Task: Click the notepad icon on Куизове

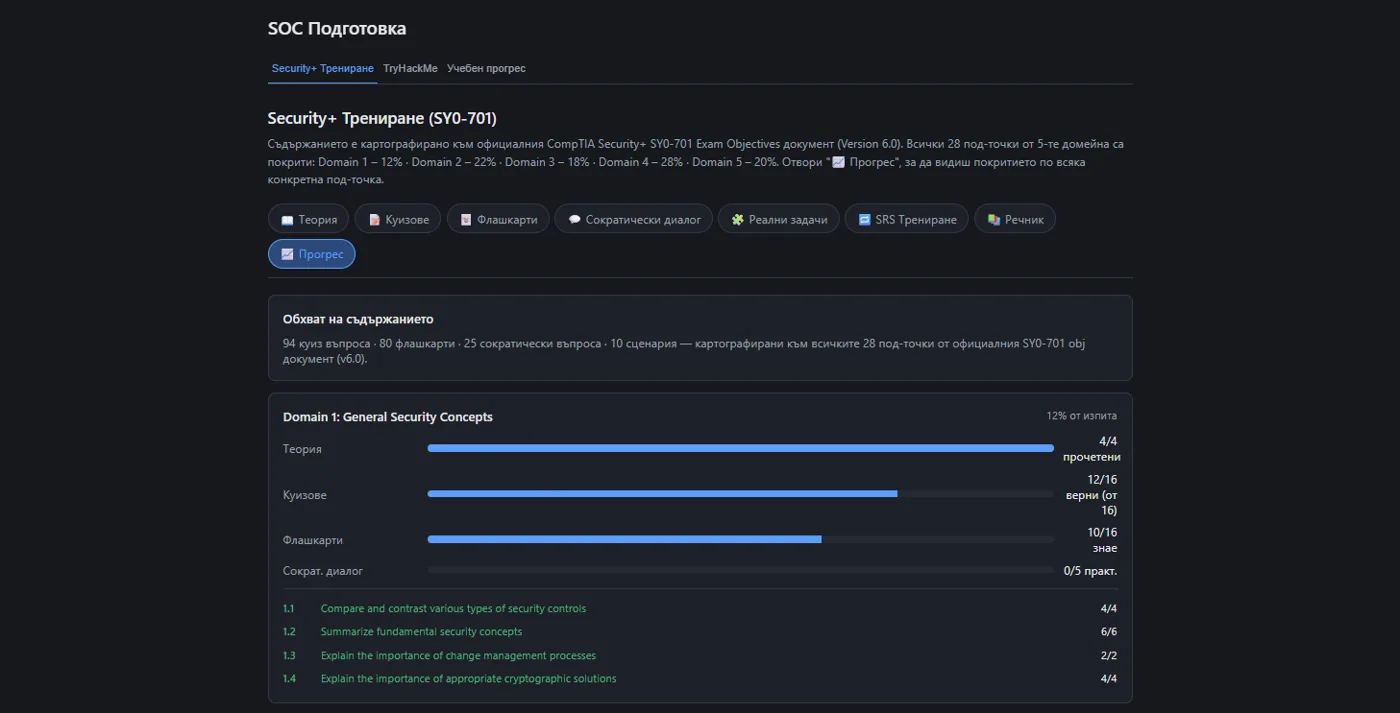Action: tap(374, 220)
